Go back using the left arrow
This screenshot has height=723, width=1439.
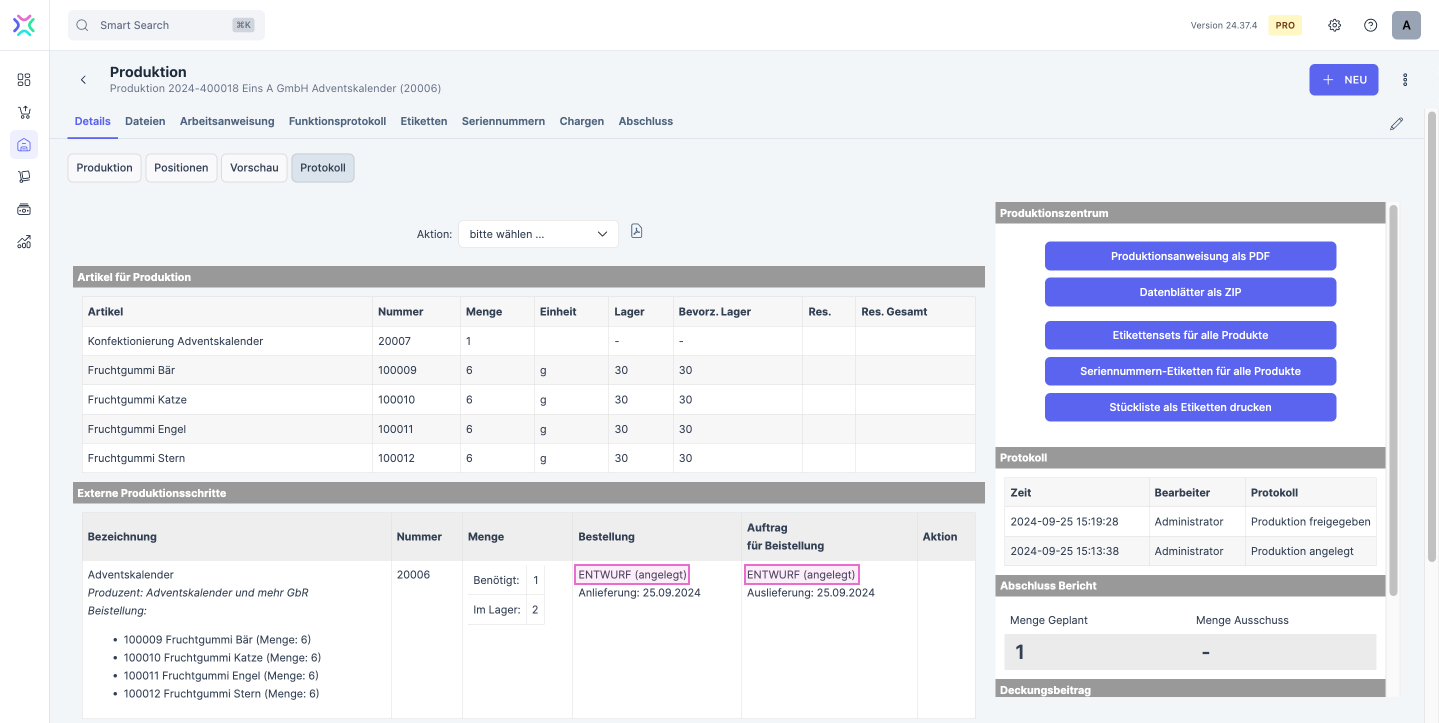[x=83, y=80]
